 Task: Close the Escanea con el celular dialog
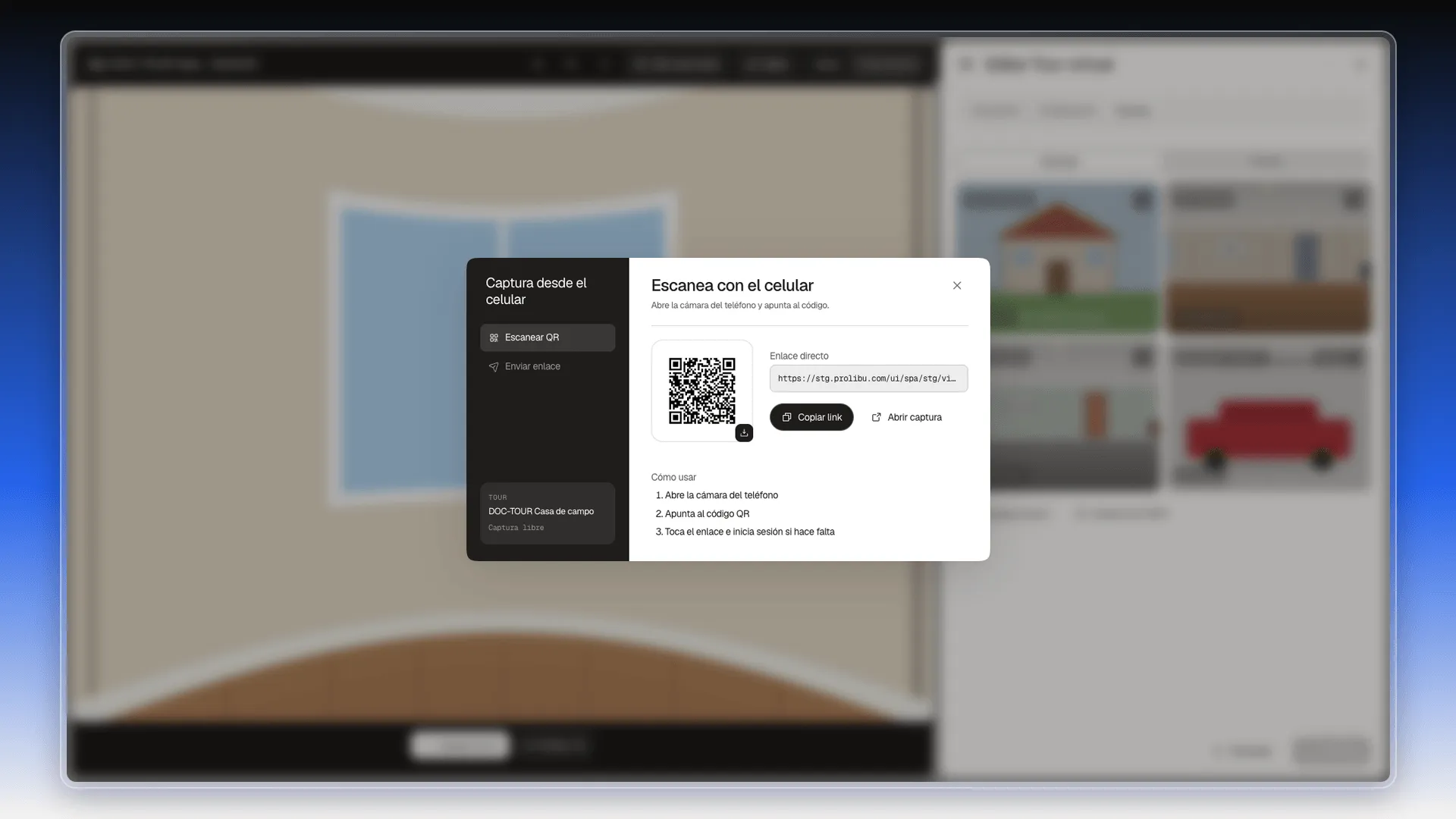956,286
